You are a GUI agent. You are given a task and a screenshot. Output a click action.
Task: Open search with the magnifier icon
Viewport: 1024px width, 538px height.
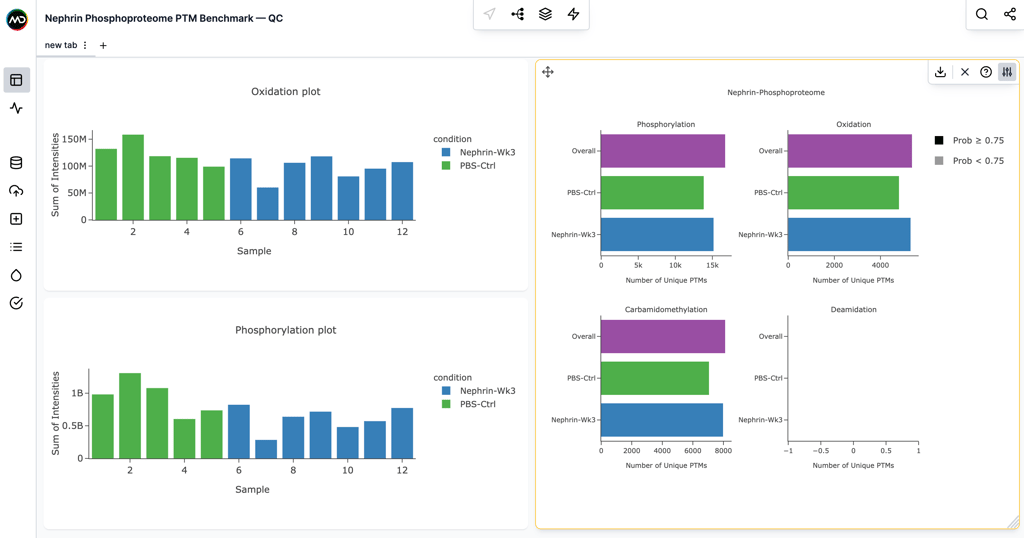[982, 14]
